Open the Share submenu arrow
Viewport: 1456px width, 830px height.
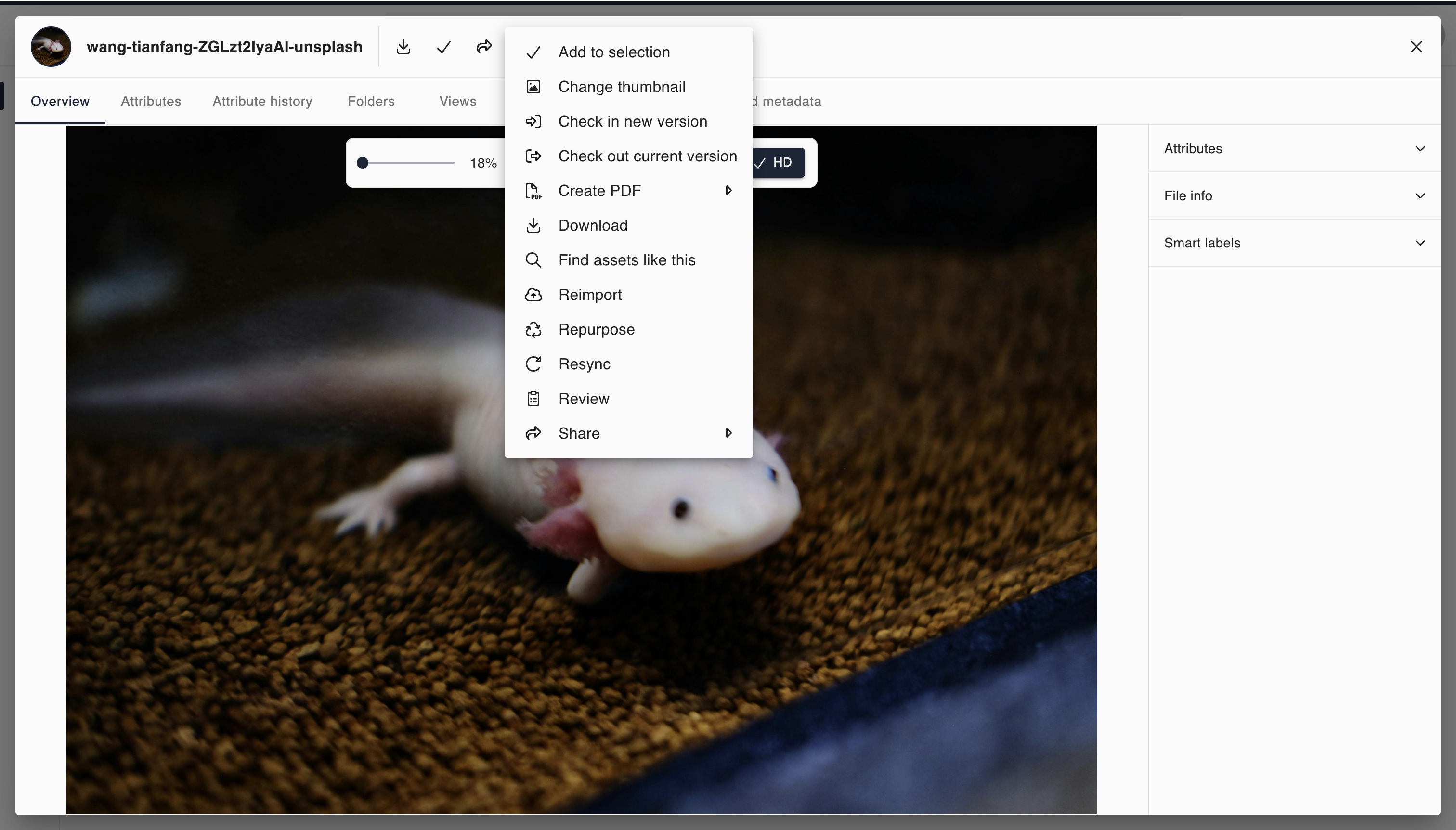point(728,433)
